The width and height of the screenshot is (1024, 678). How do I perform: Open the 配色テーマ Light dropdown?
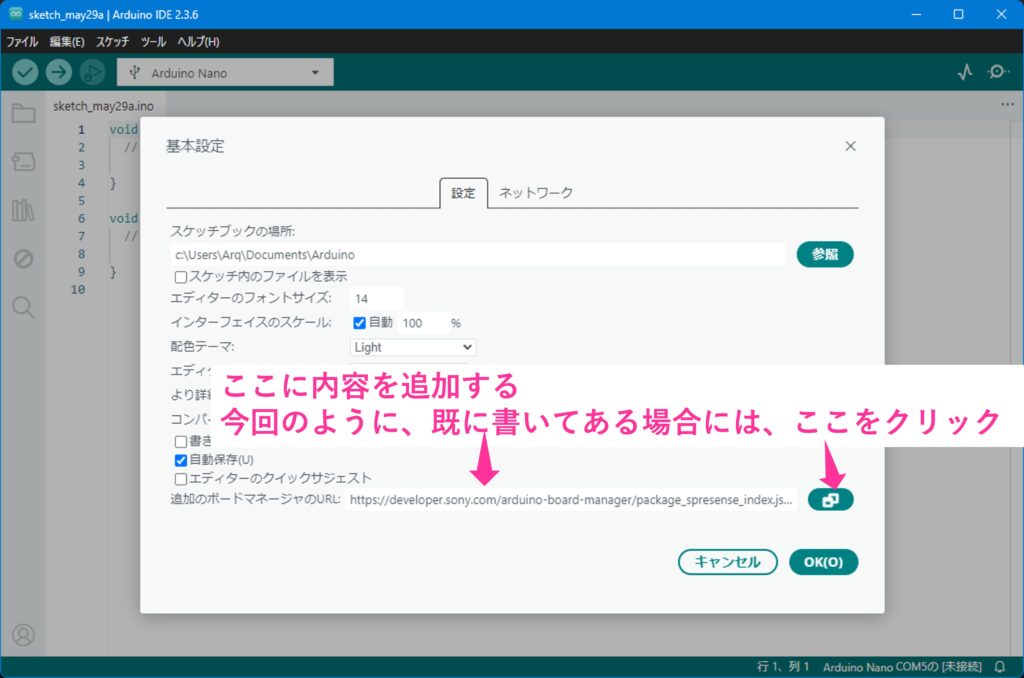413,347
